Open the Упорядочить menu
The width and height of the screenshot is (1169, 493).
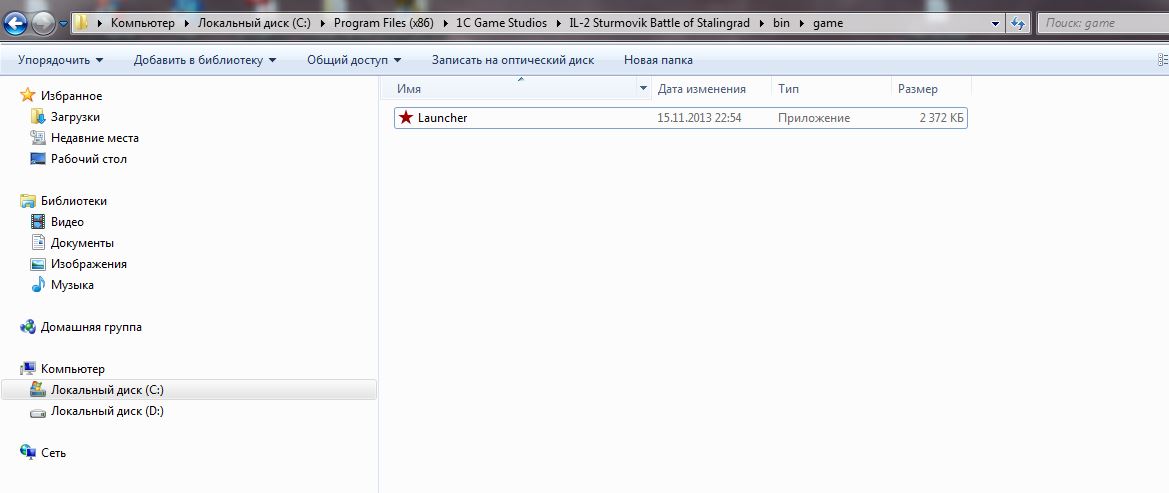60,60
